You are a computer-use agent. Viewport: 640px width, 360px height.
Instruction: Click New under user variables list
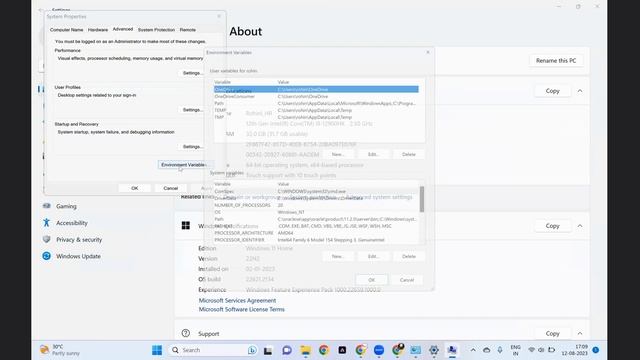point(338,154)
